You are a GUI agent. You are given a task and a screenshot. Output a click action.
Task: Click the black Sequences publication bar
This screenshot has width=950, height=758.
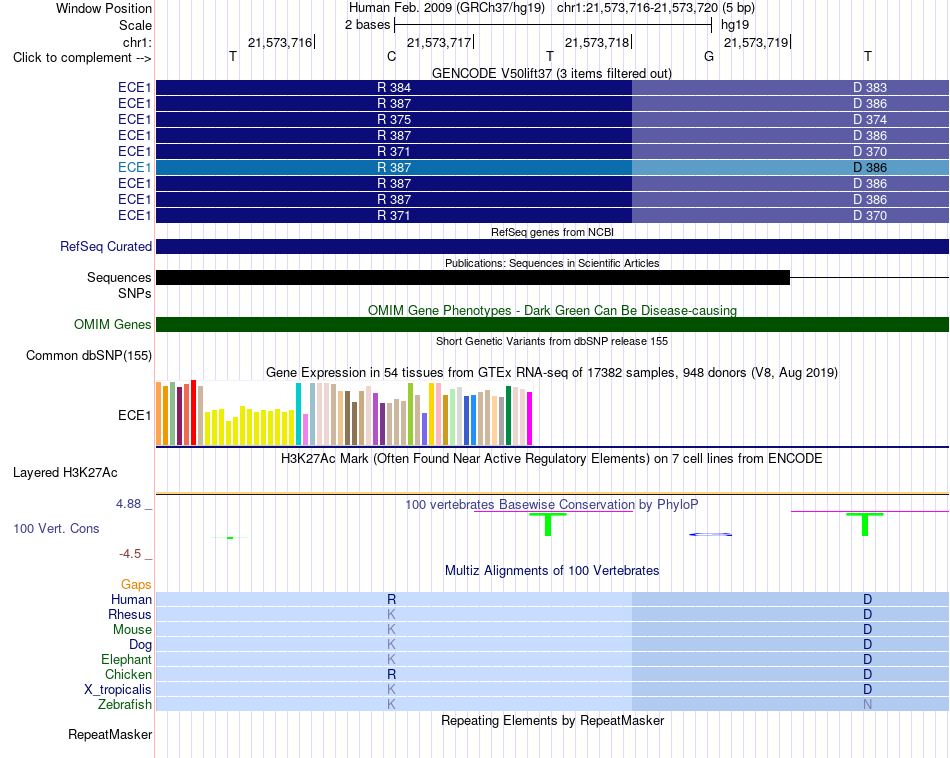pyautogui.click(x=473, y=278)
